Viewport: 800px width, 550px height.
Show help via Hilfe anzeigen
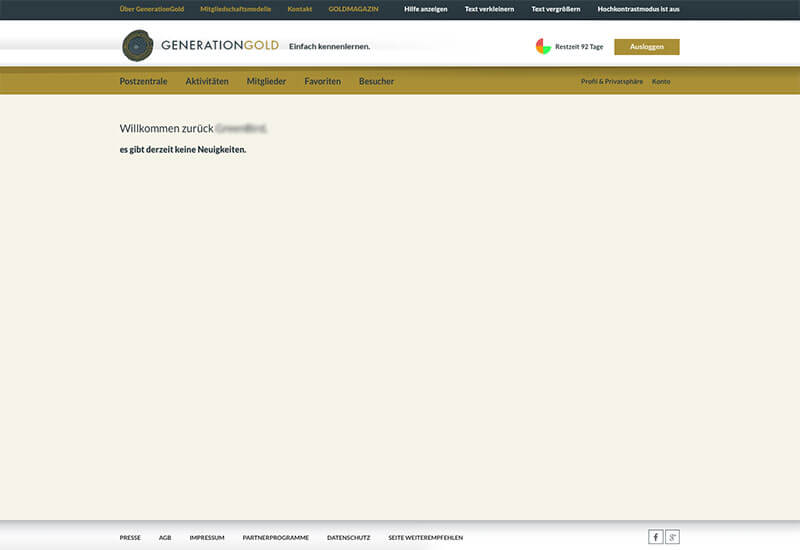[425, 9]
